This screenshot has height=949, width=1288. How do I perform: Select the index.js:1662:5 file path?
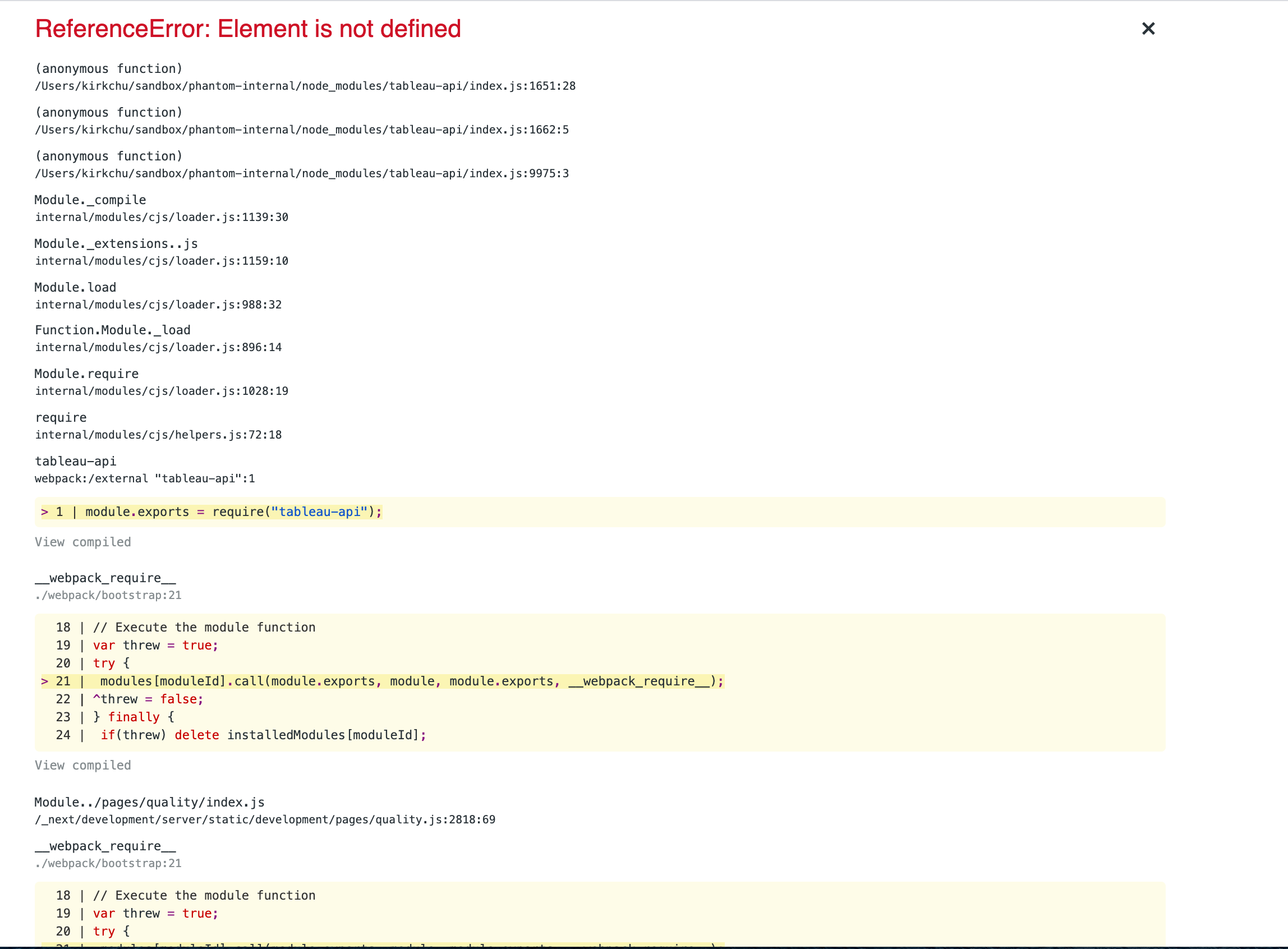301,129
